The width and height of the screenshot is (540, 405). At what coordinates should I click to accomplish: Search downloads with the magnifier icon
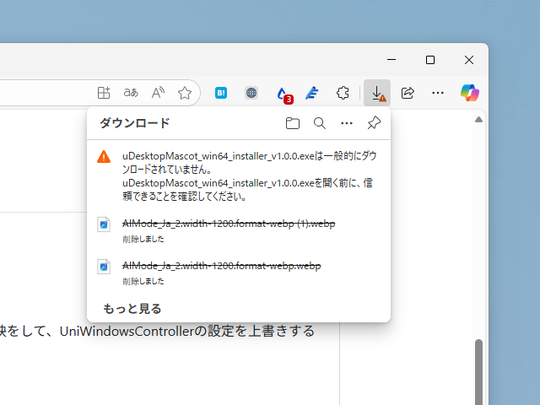(320, 123)
